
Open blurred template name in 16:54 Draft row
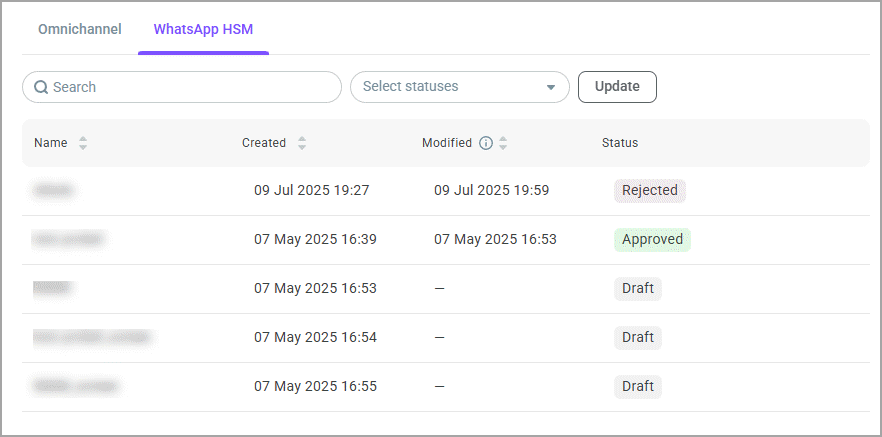93,337
